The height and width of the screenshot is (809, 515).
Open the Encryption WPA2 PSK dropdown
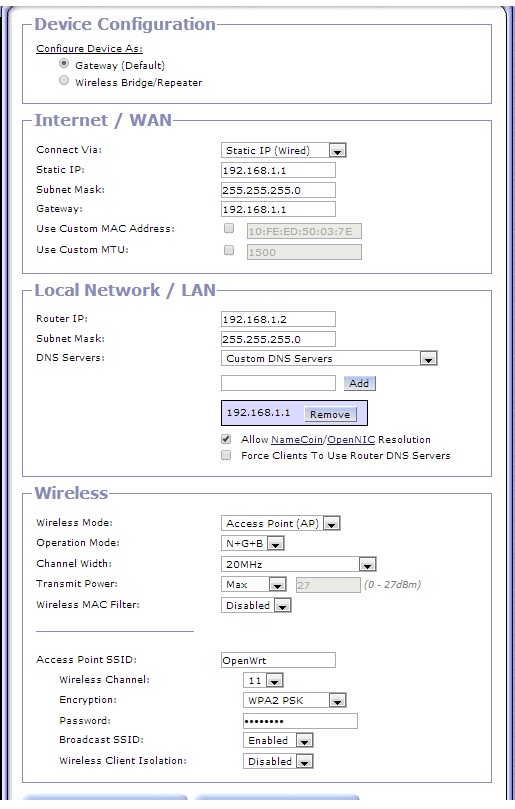[294, 700]
